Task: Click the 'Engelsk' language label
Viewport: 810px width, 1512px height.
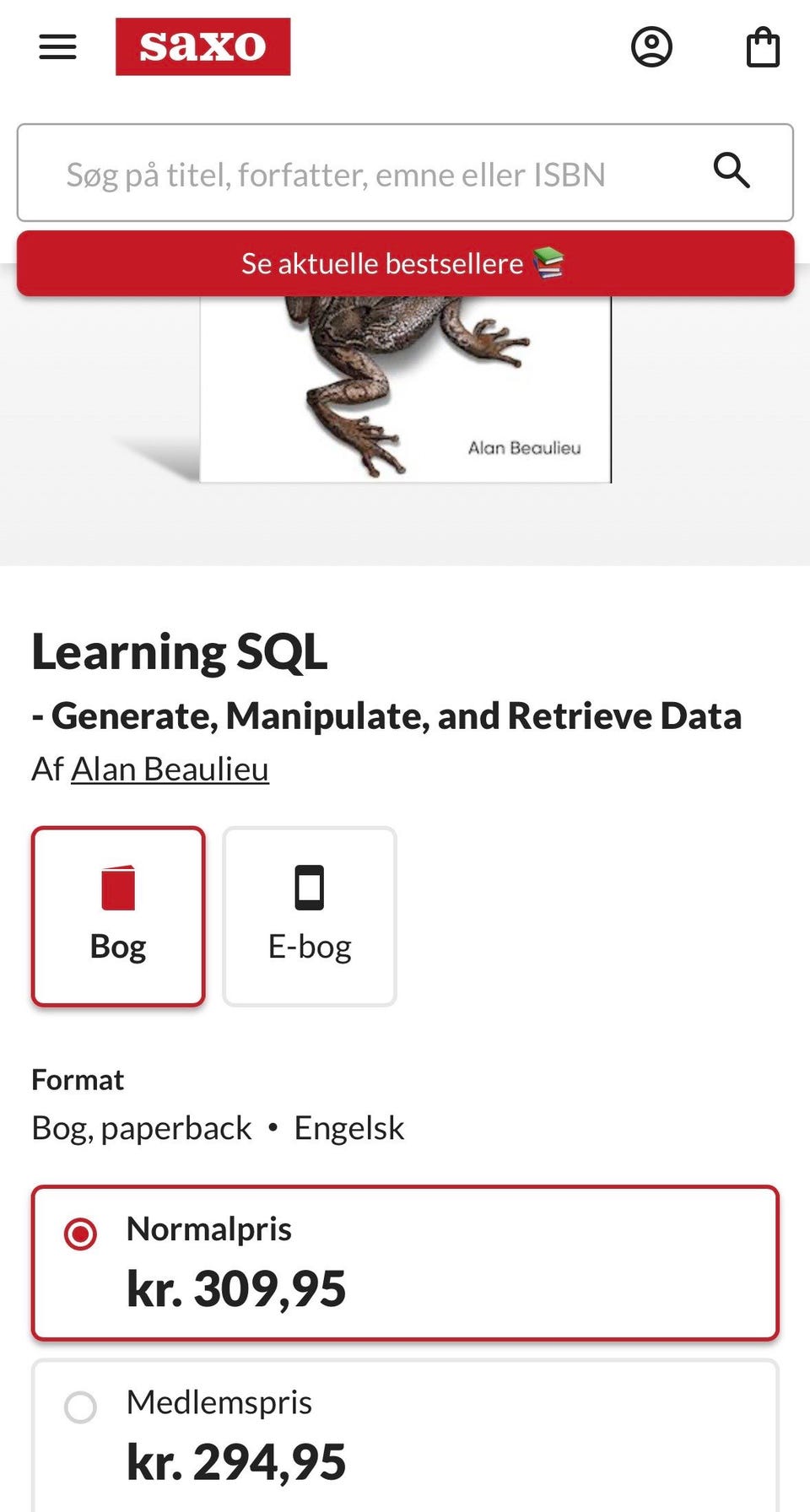Action: point(348,1128)
